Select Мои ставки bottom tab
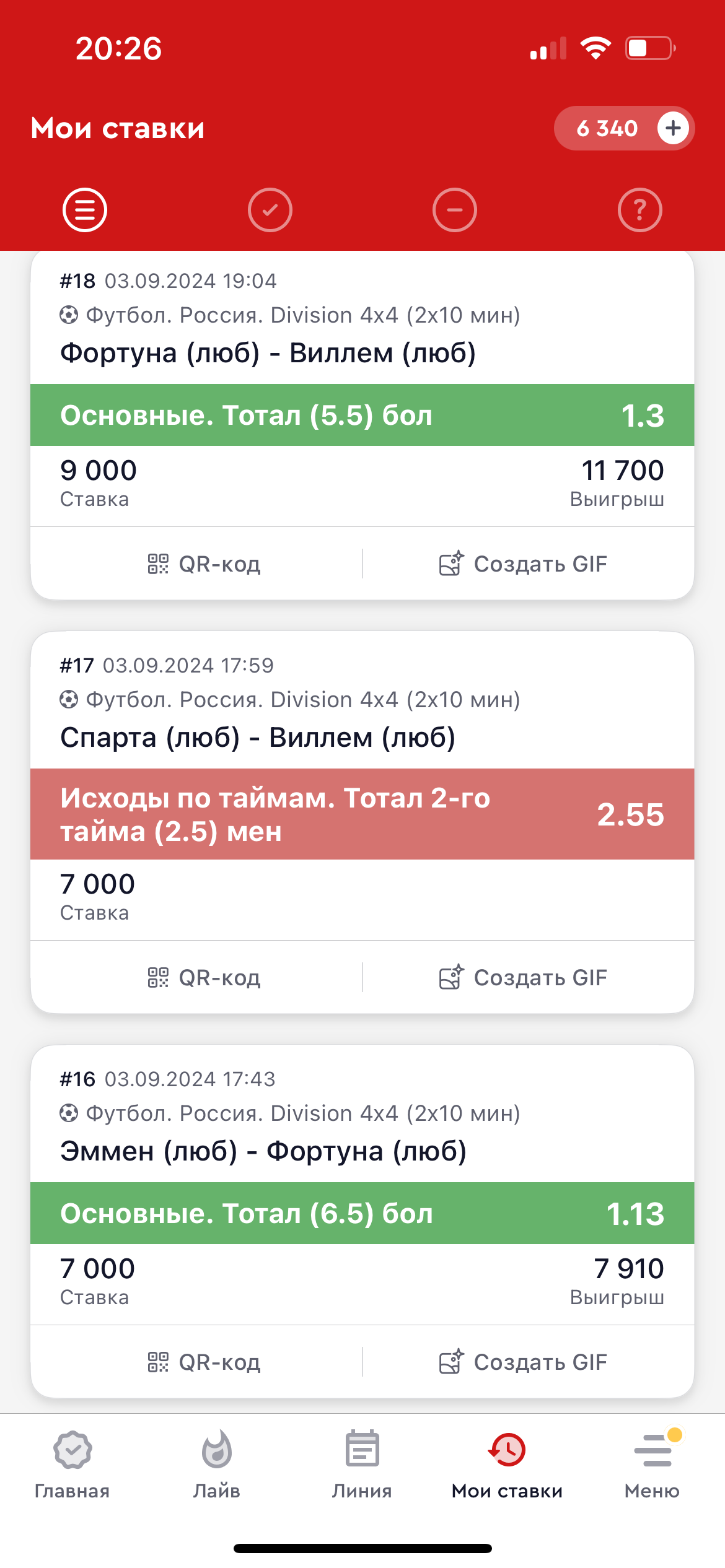The image size is (725, 1568). pos(507,1465)
